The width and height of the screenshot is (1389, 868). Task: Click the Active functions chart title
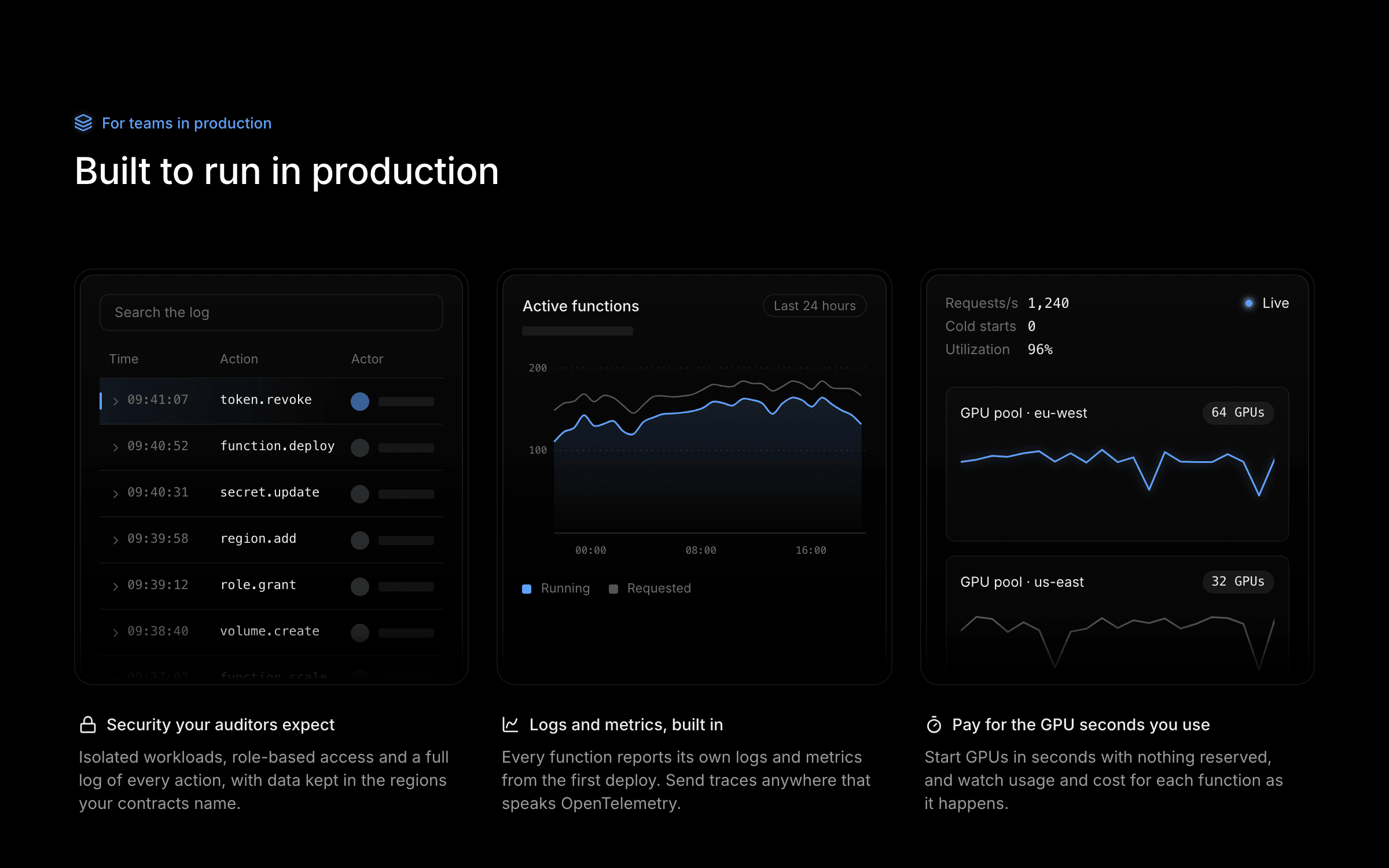click(580, 306)
